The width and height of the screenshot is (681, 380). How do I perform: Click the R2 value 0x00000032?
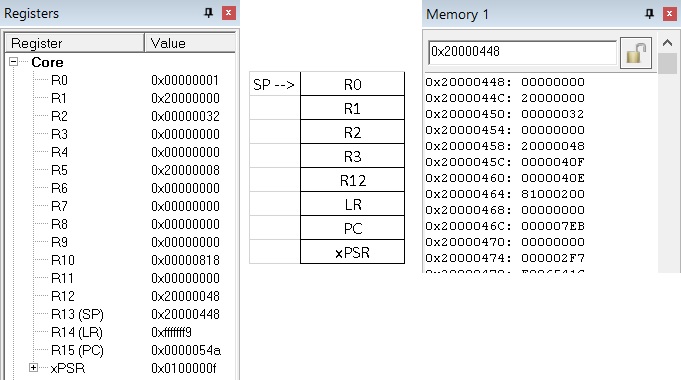tap(185, 116)
